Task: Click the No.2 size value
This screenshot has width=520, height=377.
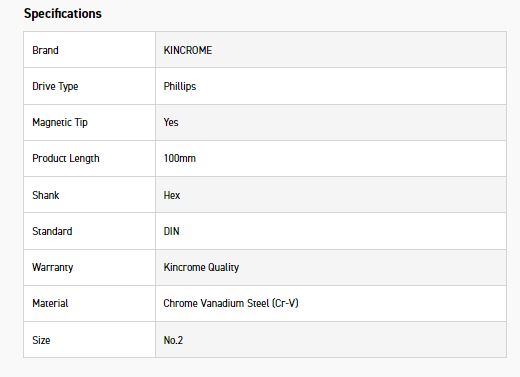Action: (173, 340)
